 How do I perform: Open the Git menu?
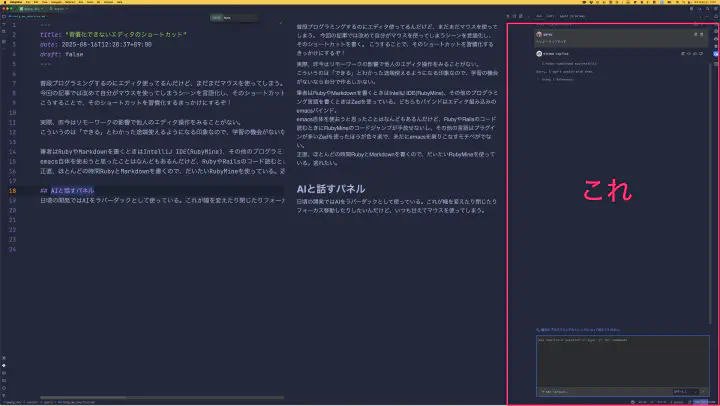point(98,2)
